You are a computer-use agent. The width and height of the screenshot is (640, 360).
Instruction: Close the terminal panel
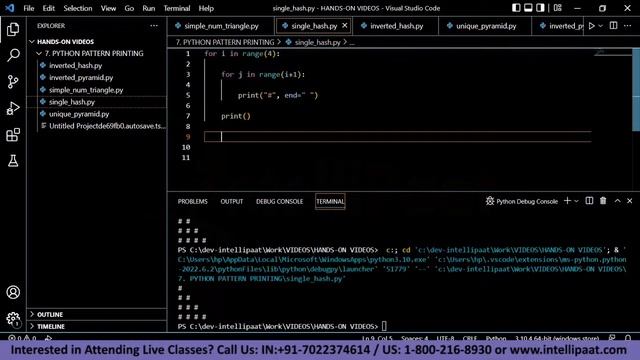click(x=629, y=201)
